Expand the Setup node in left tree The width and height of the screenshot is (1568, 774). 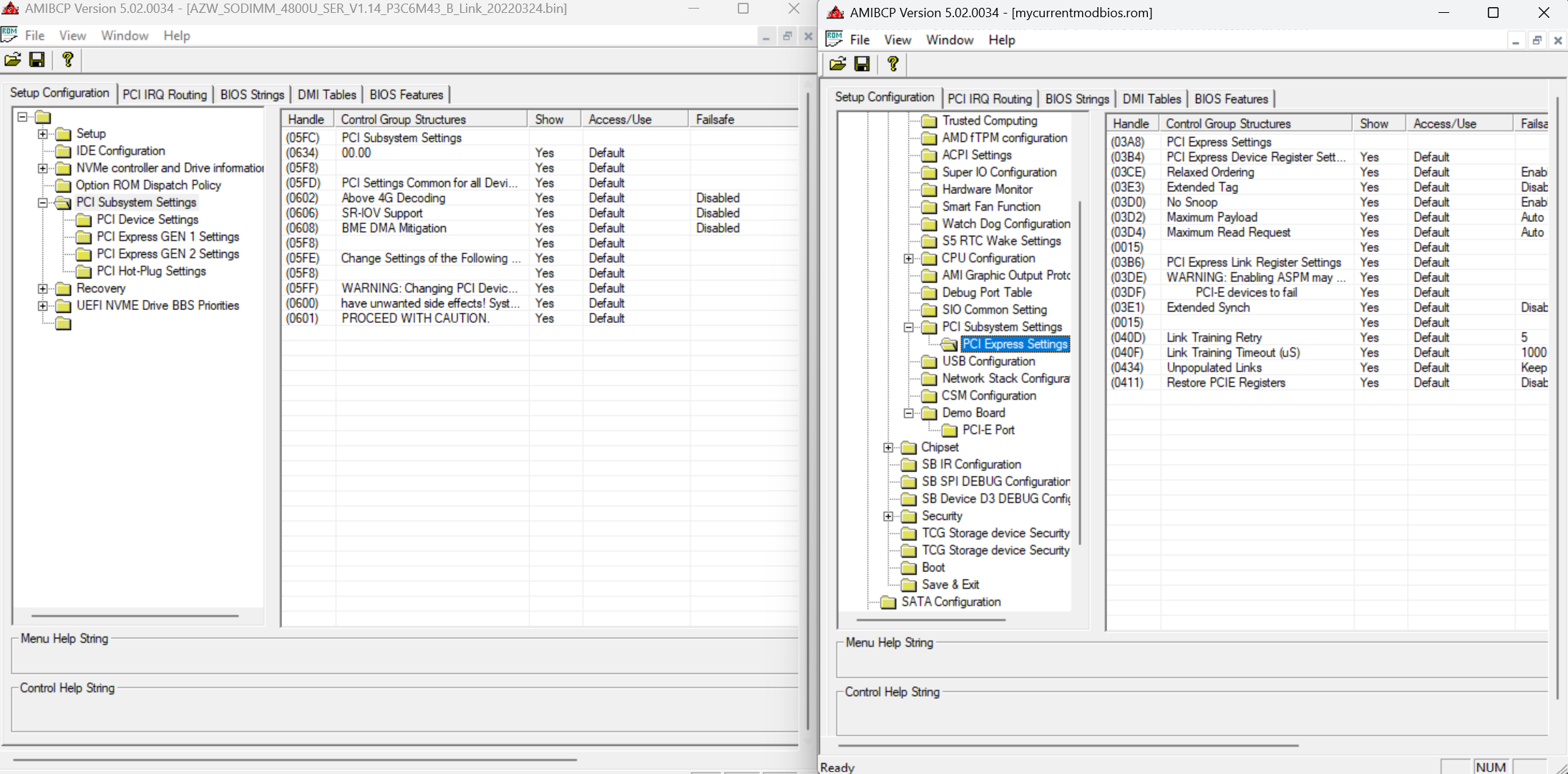[x=43, y=134]
